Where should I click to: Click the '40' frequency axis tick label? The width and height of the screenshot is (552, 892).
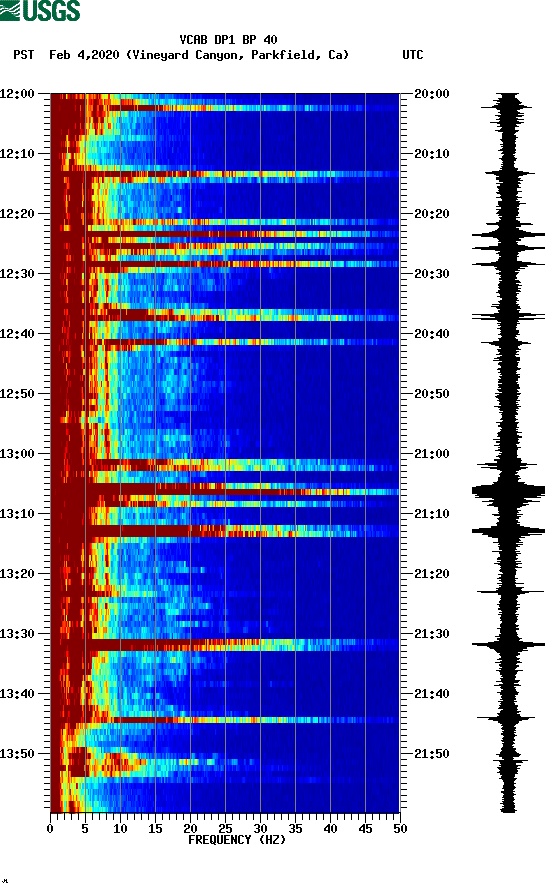tap(330, 829)
